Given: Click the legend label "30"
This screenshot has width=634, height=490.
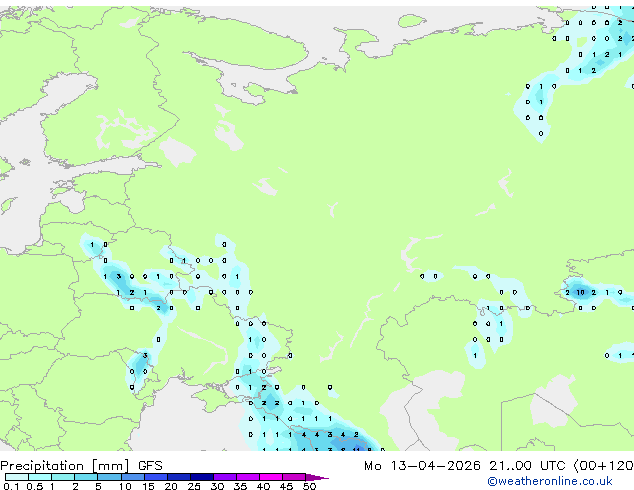Looking at the screenshot, I should click(x=217, y=486).
